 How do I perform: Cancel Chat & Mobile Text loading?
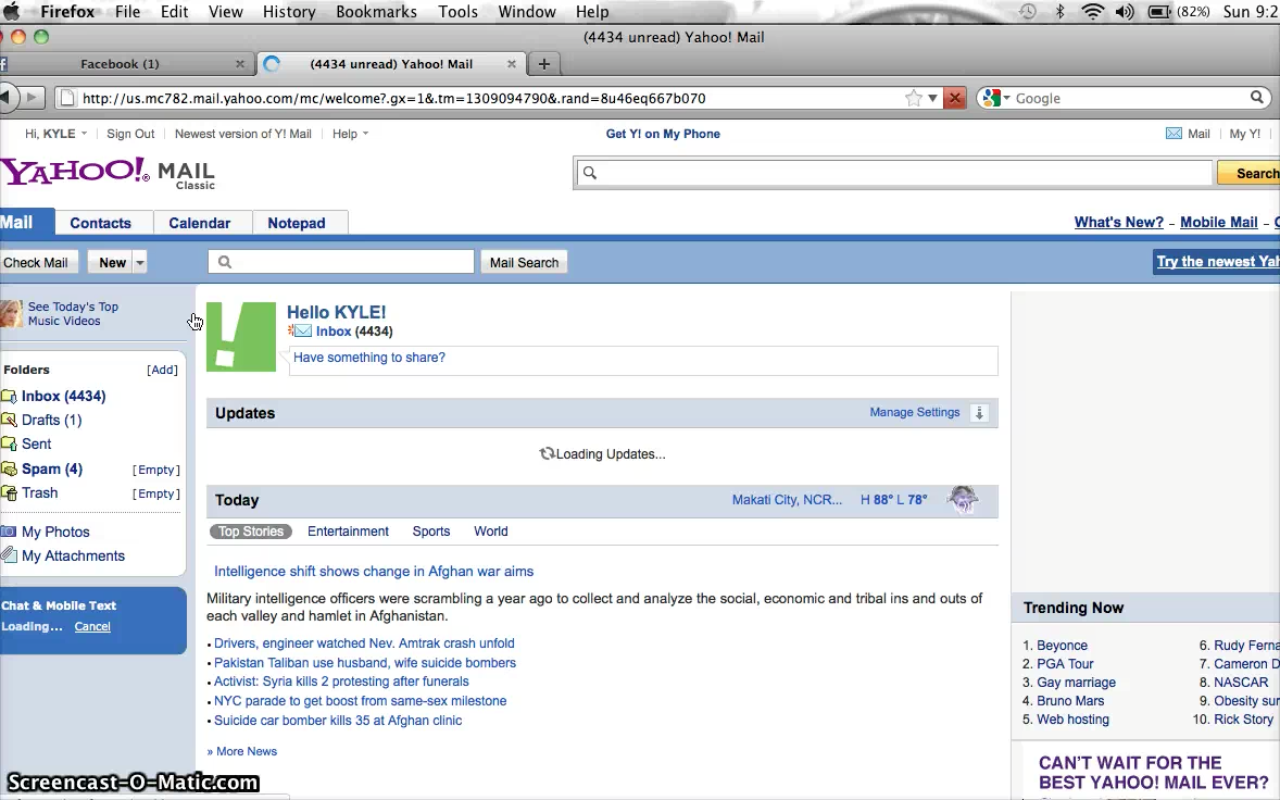92,627
